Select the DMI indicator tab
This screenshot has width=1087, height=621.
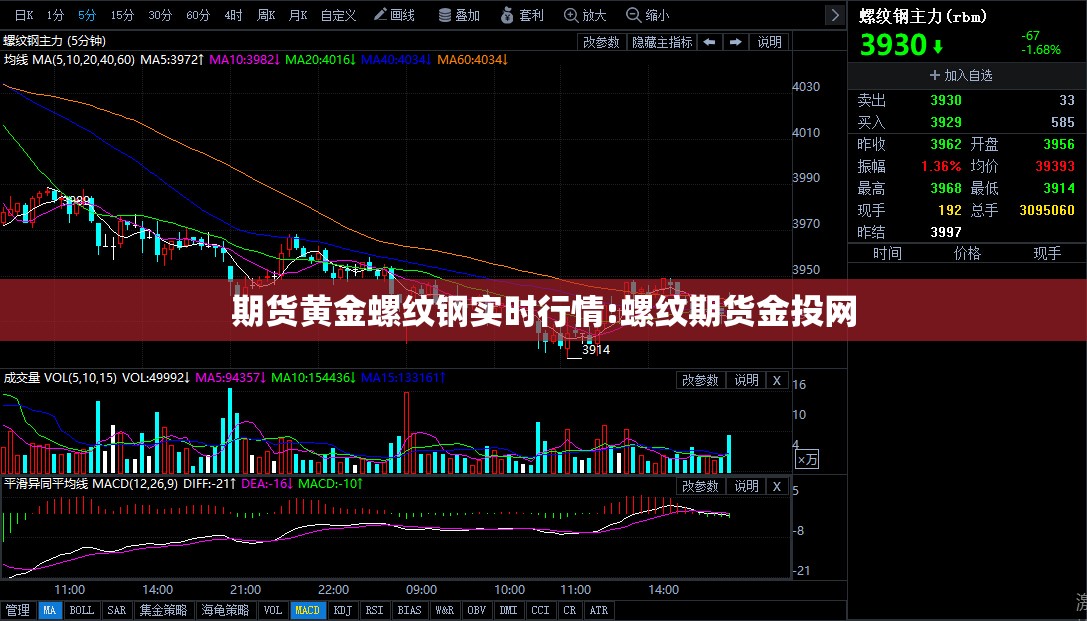508,610
